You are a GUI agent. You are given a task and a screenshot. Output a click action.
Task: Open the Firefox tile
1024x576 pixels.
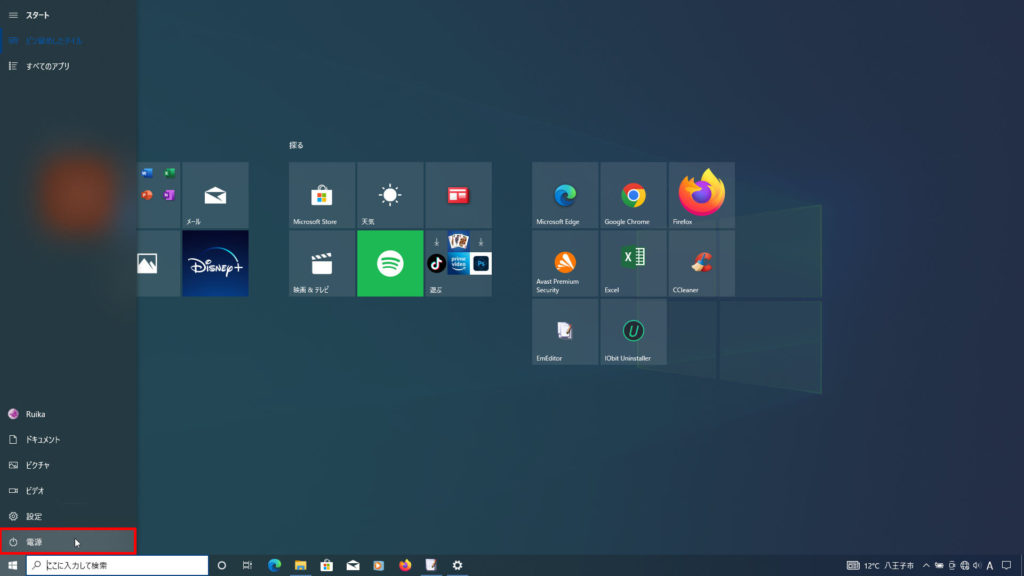(701, 195)
